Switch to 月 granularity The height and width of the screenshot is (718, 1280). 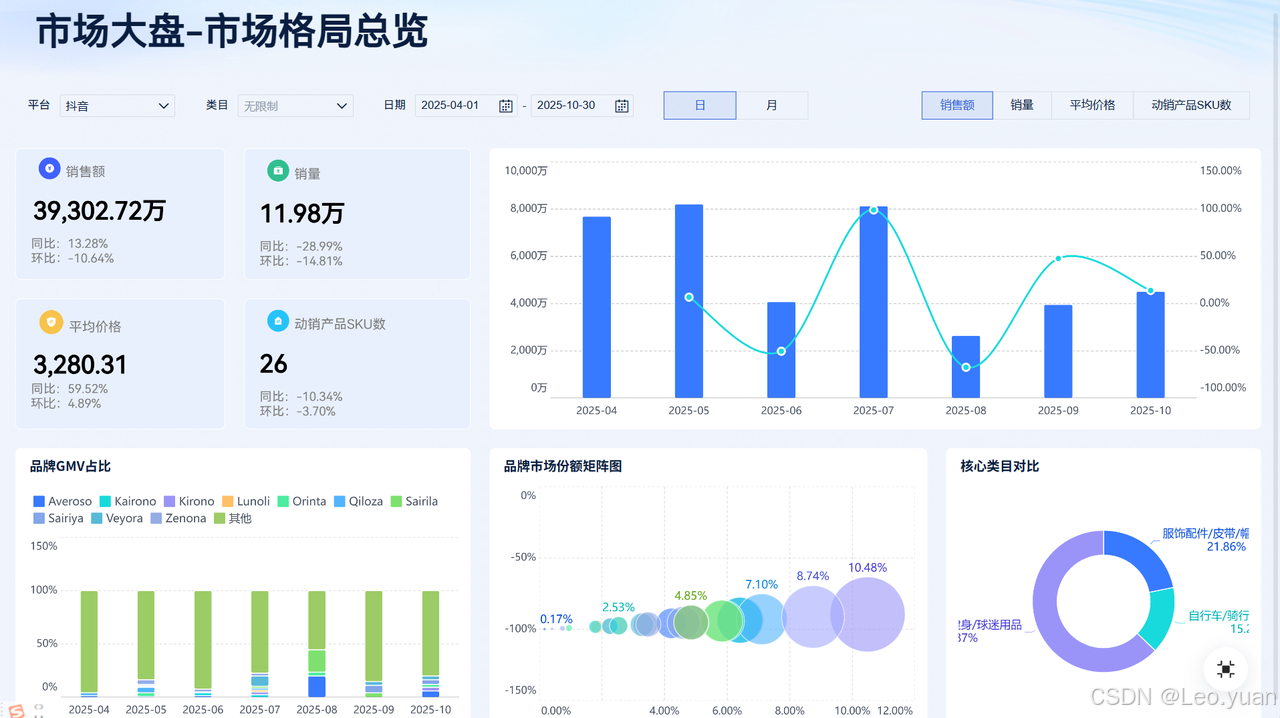point(772,105)
